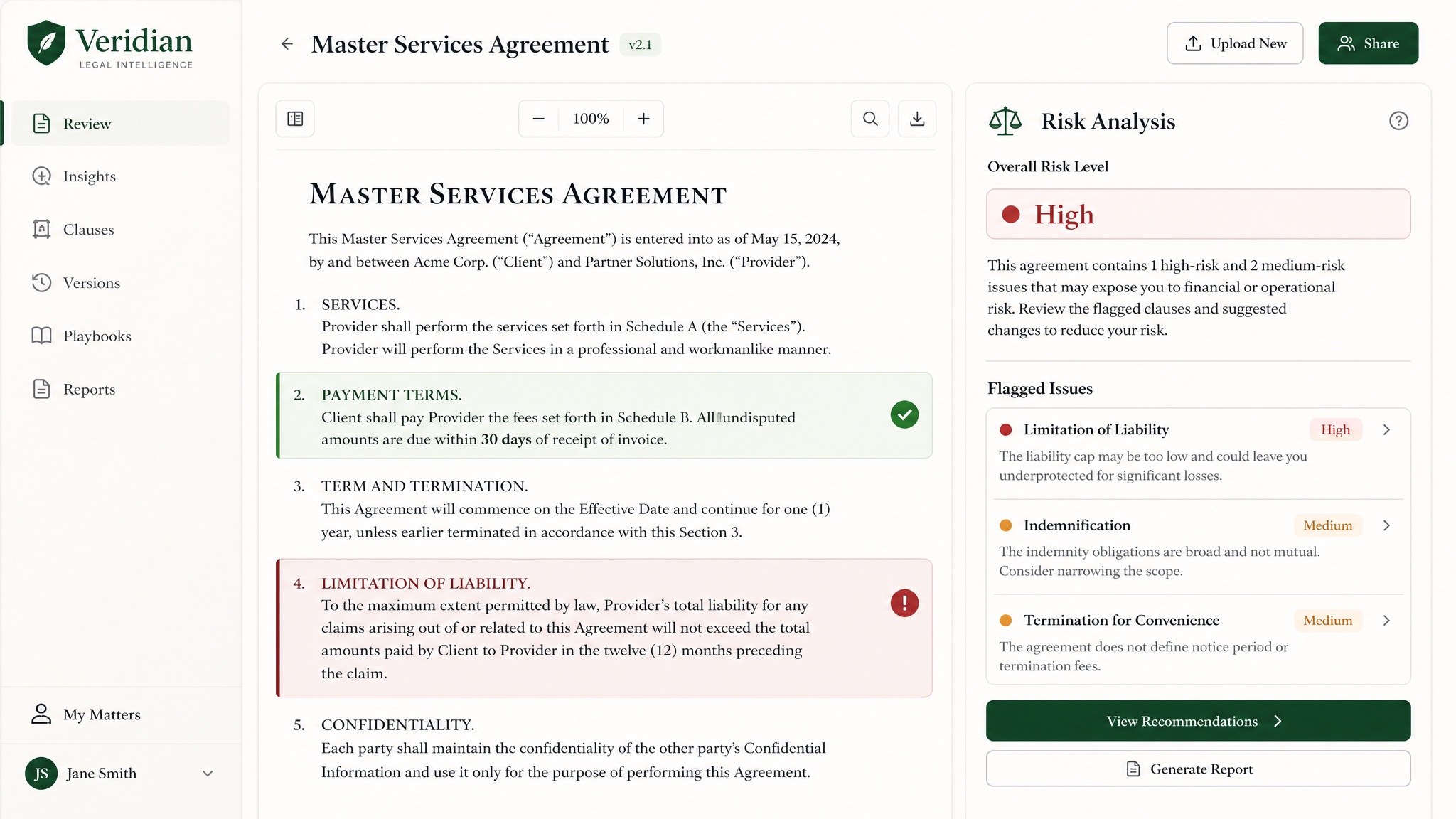The width and height of the screenshot is (1456, 819).
Task: Go back using the left arrow
Action: (287, 44)
